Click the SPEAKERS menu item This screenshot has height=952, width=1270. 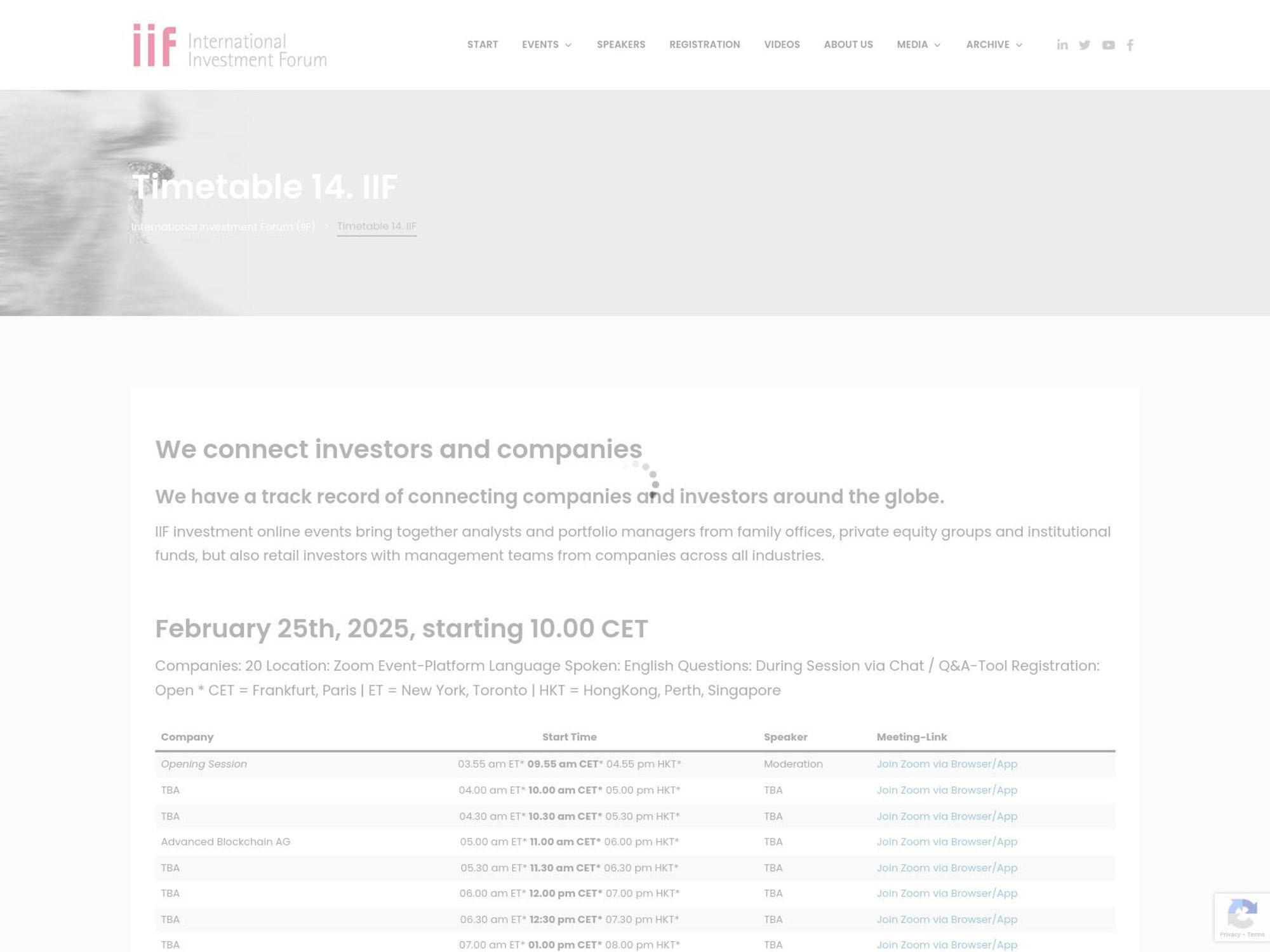(x=621, y=44)
